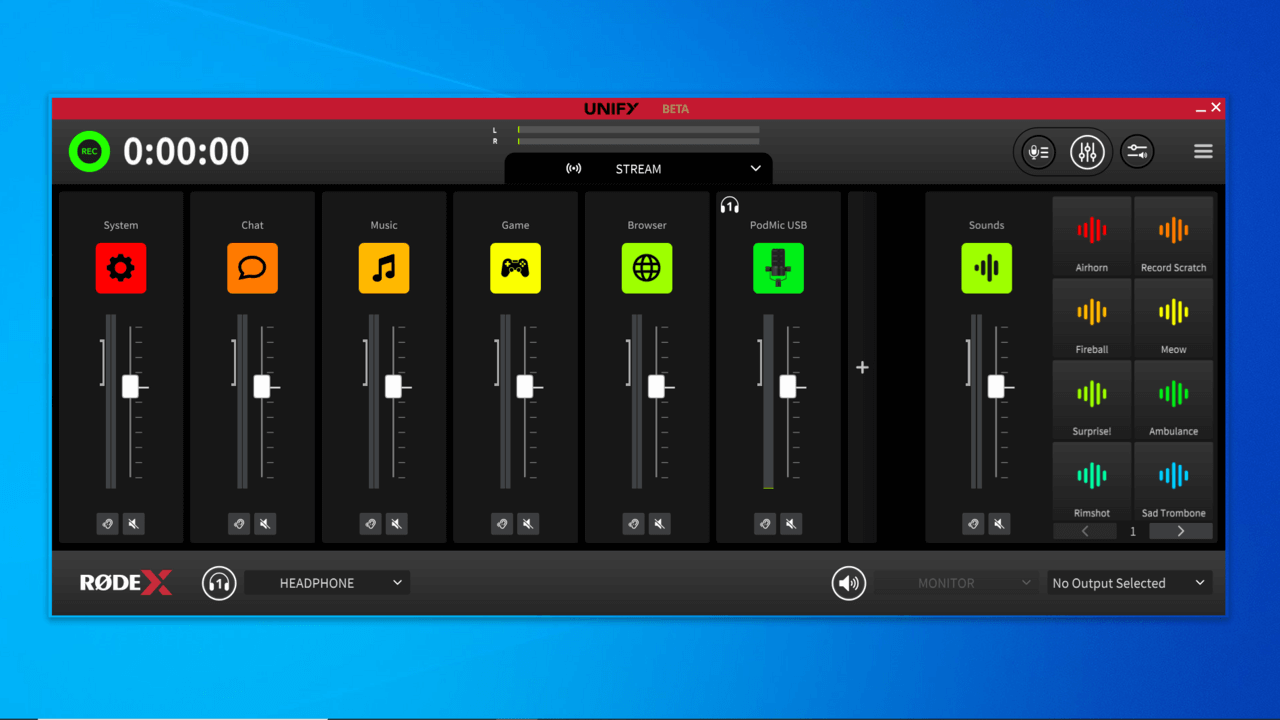This screenshot has width=1280, height=720.
Task: Close the UNIFY window
Action: [1216, 107]
